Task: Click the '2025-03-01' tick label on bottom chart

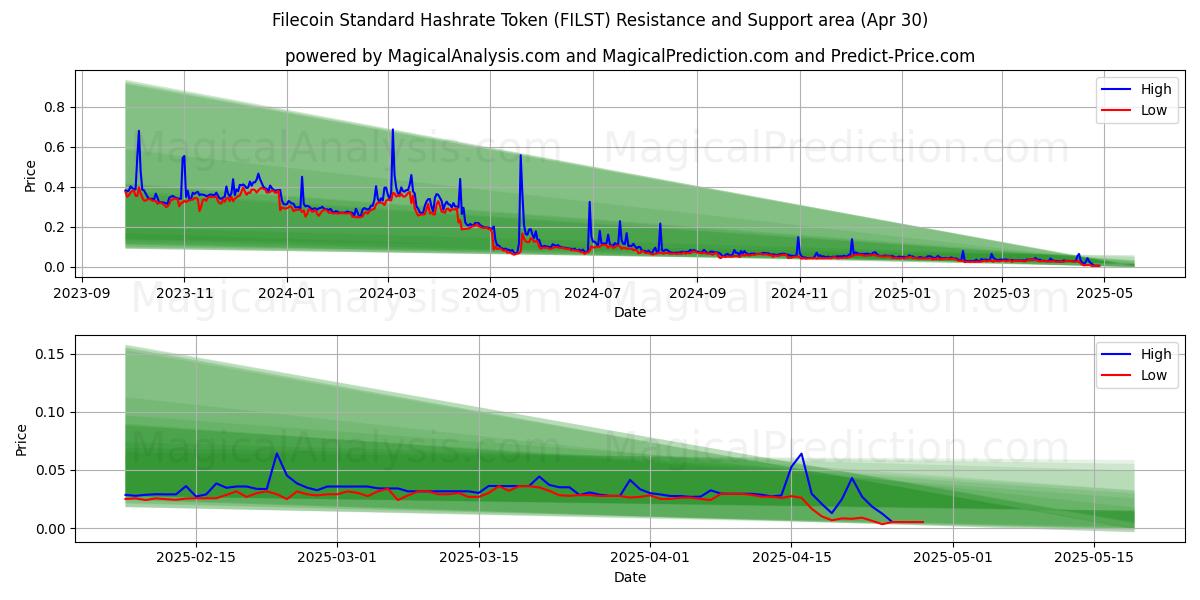Action: tap(337, 558)
